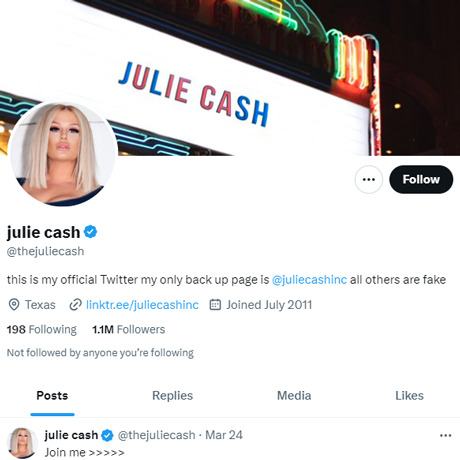The image size is (460, 460).
Task: Open the large profile picture
Action: coord(63,154)
